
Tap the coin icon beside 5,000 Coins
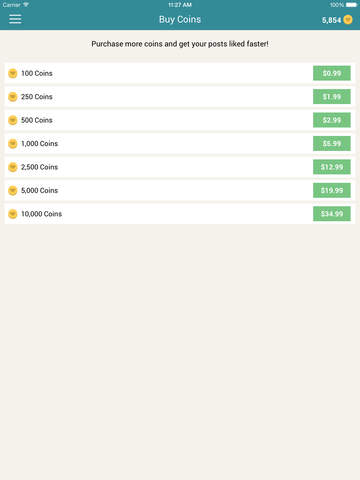coord(13,190)
